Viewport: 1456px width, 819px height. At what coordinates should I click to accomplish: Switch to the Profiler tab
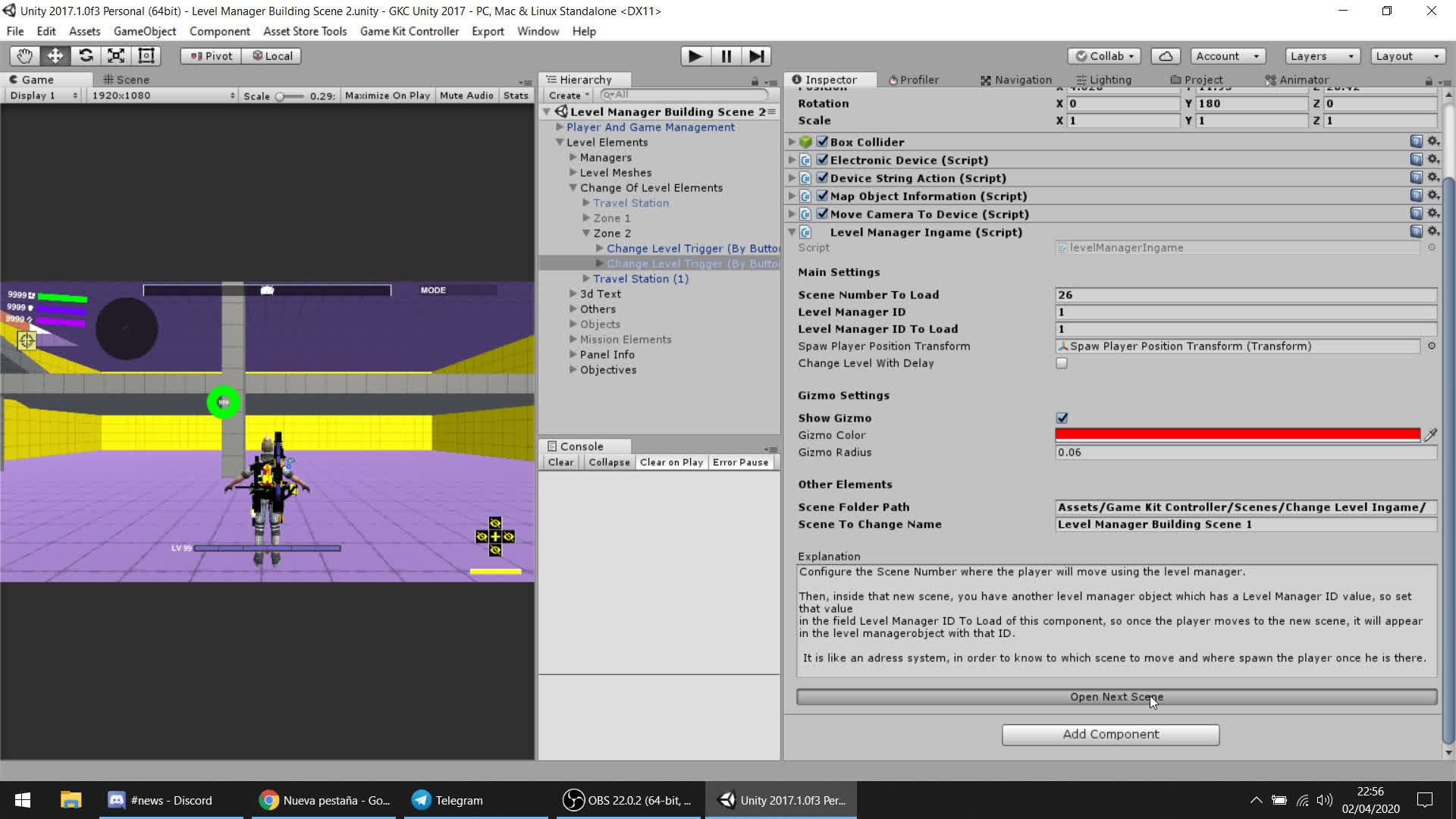point(913,80)
